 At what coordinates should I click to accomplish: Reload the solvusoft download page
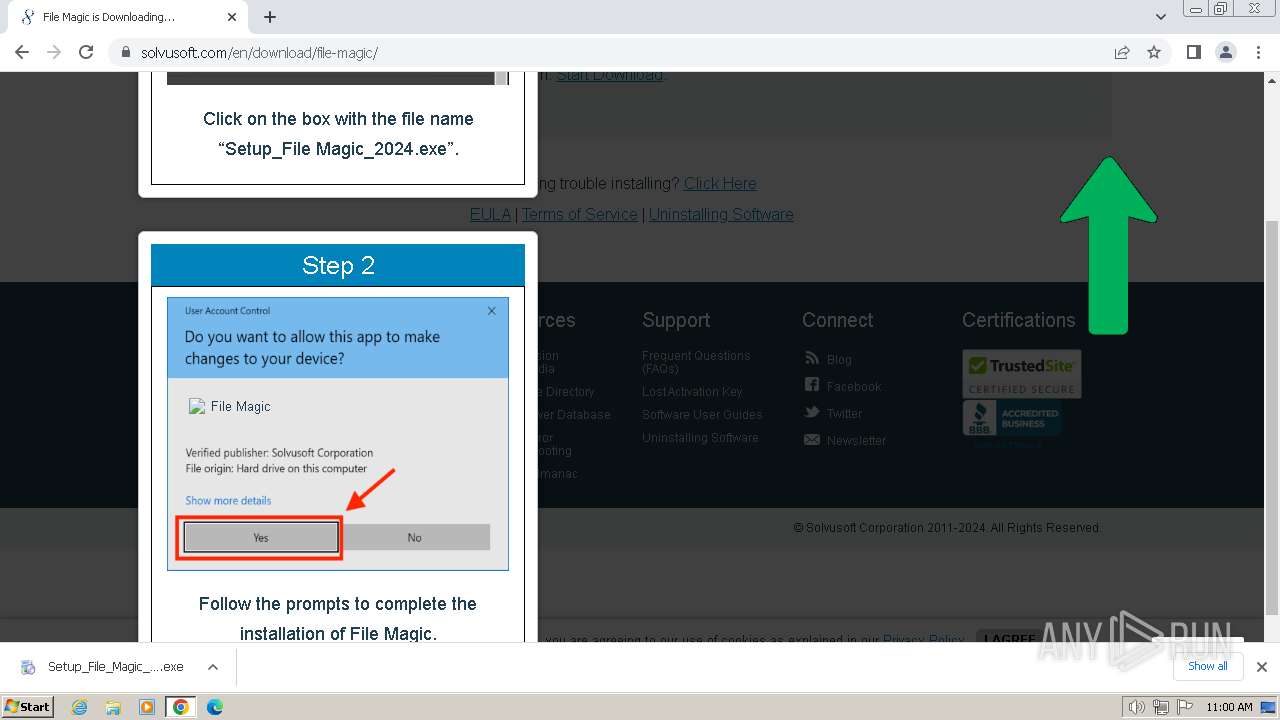tap(86, 52)
